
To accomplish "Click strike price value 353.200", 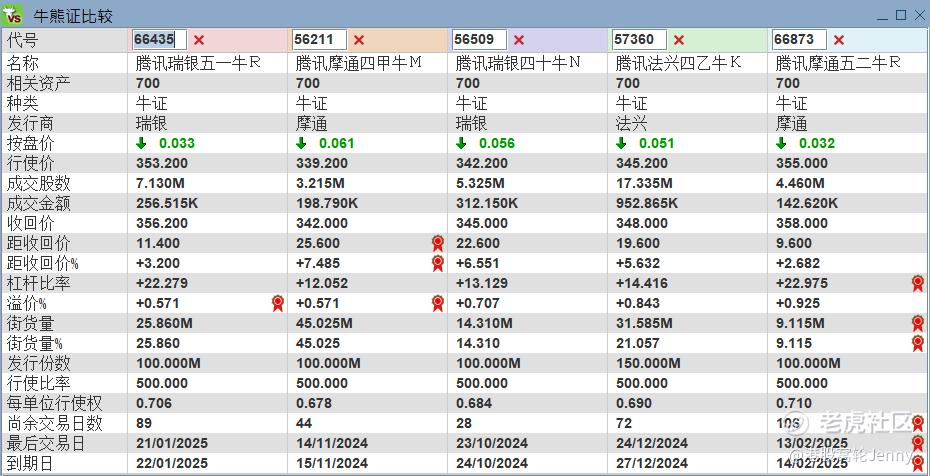I will (x=162, y=164).
